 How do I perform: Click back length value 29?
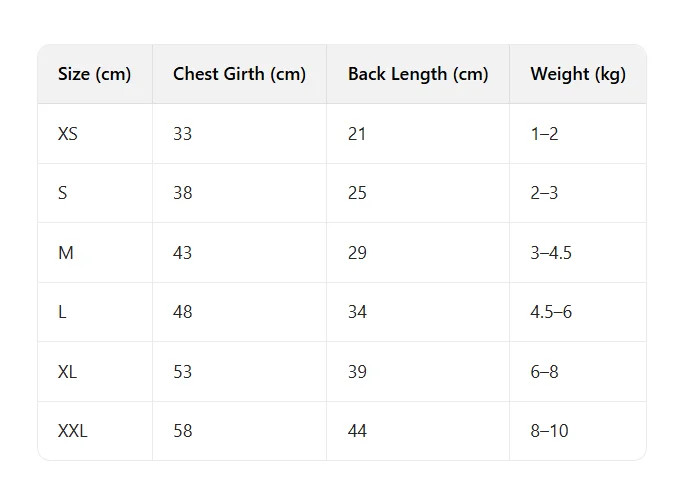click(357, 253)
